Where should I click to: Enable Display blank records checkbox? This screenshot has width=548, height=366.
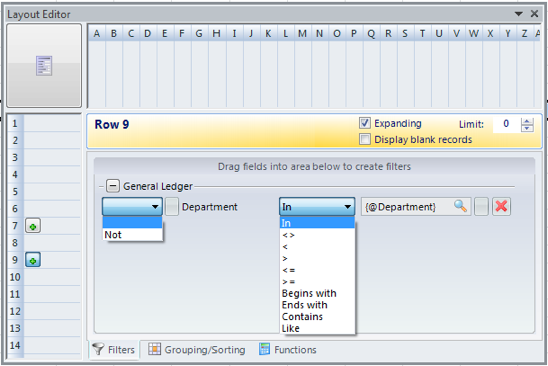pos(365,139)
